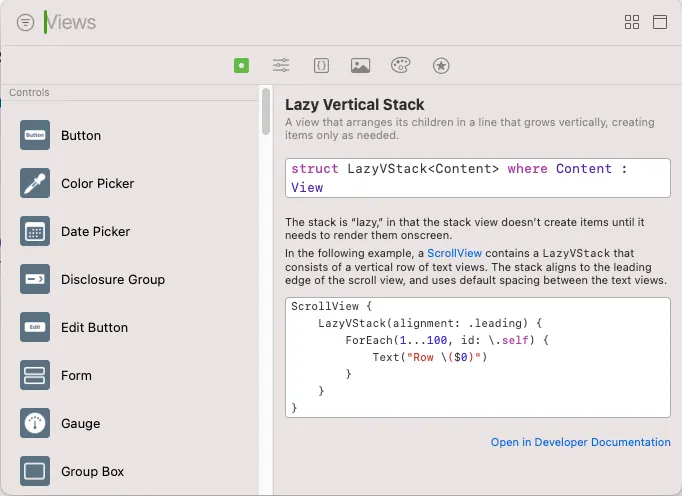The image size is (682, 496).
Task: Open the image Media library tab
Action: click(361, 65)
